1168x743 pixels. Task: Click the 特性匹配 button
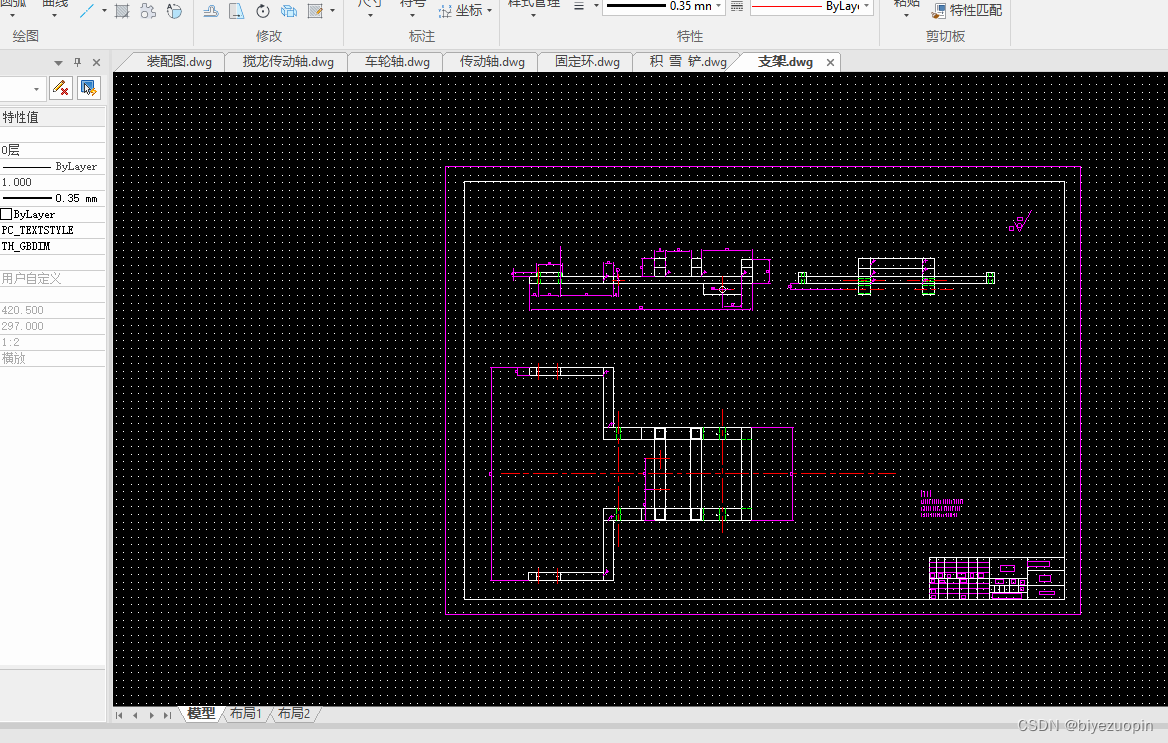coord(967,10)
